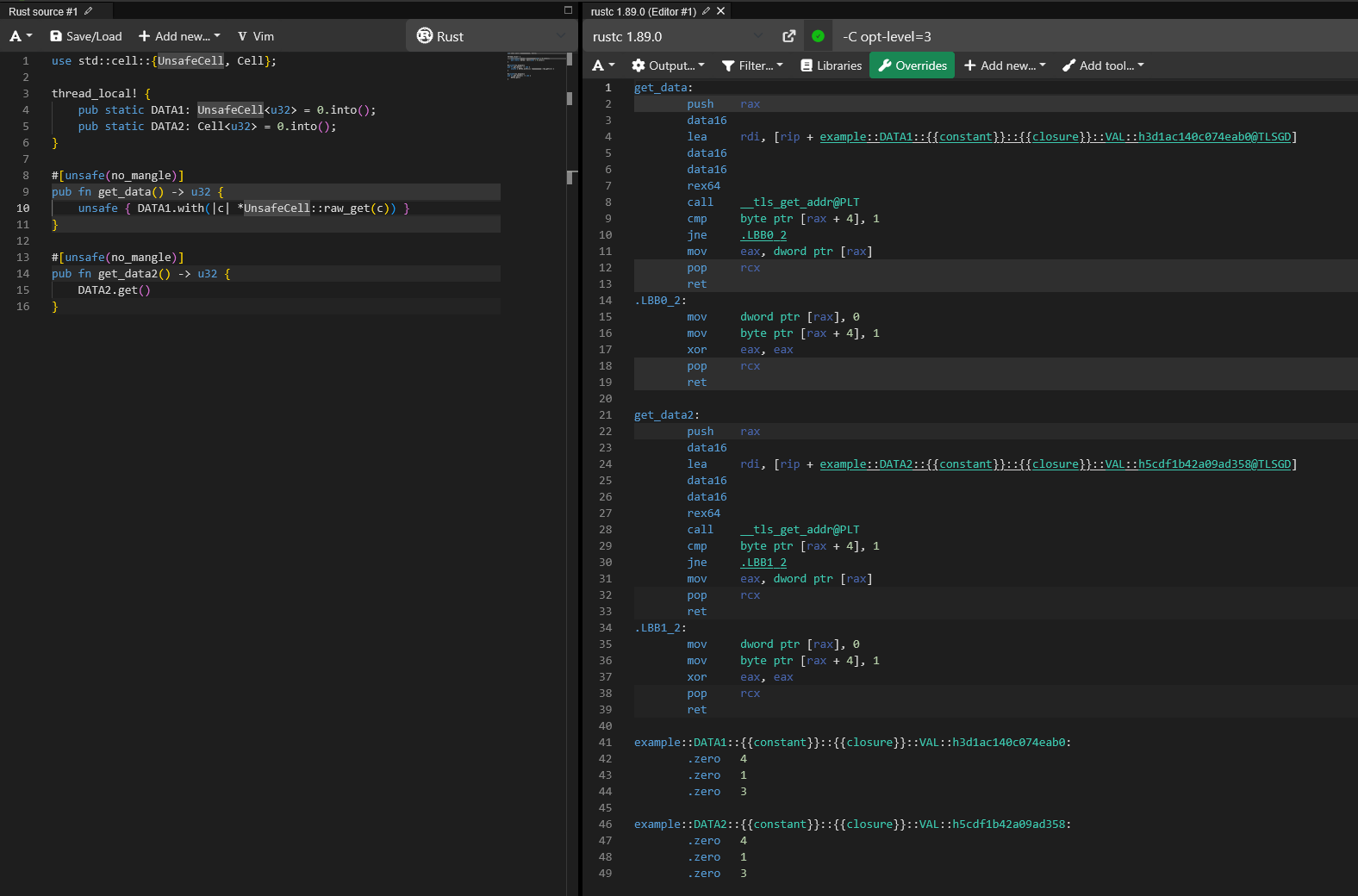
Task: Rename the Rust source #1 tab with the pencil icon
Action: point(88,11)
